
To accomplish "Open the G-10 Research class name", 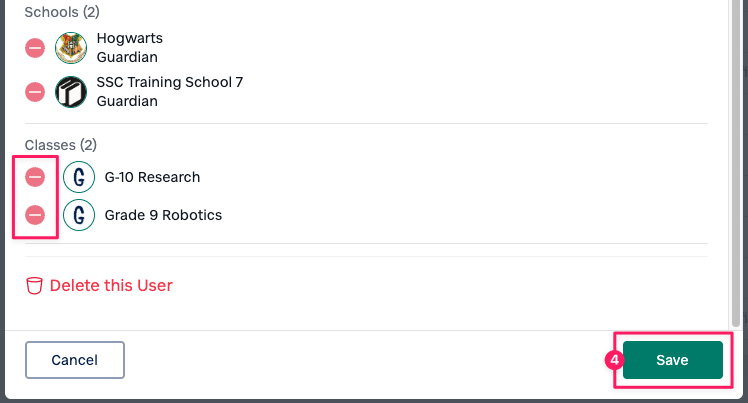I will point(152,177).
